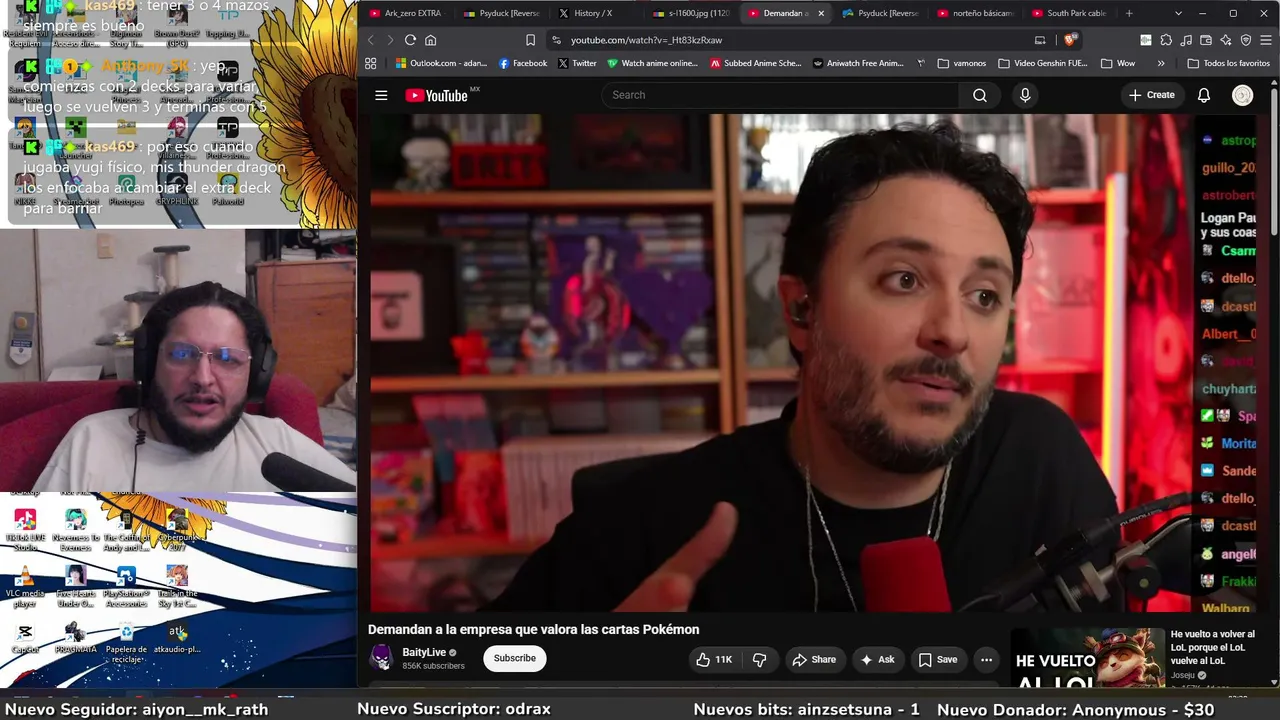Open the Todos los favoritos folder
Viewport: 1280px width, 720px height.
click(1228, 63)
